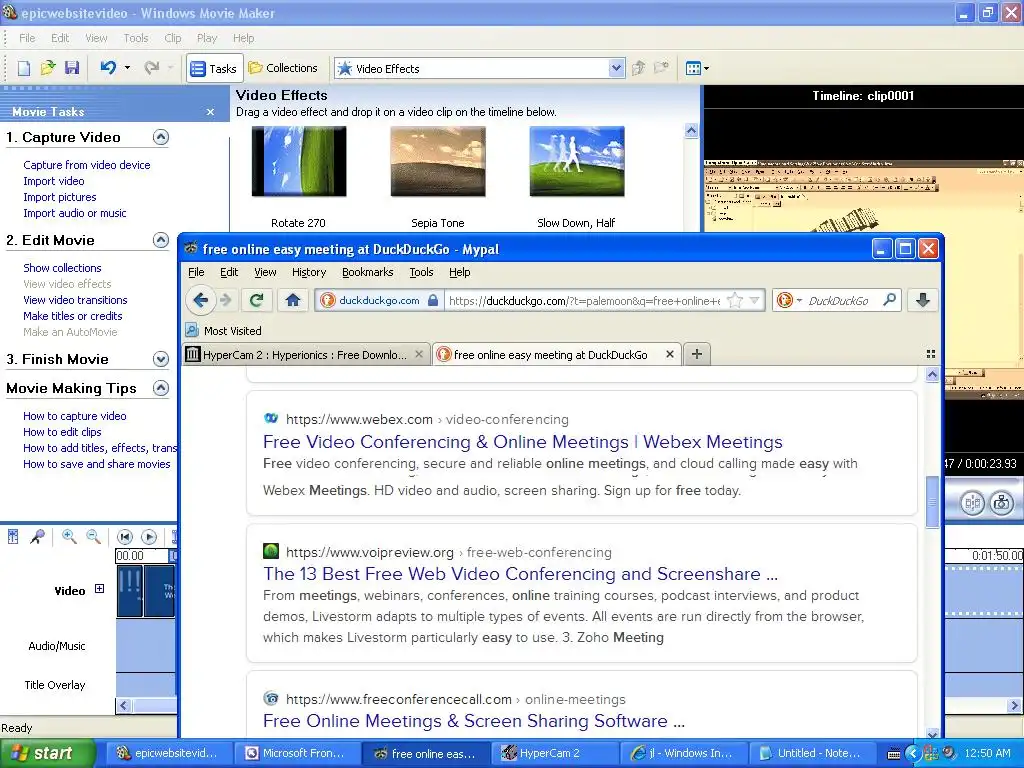Open How to edit clips tip

coord(62,432)
